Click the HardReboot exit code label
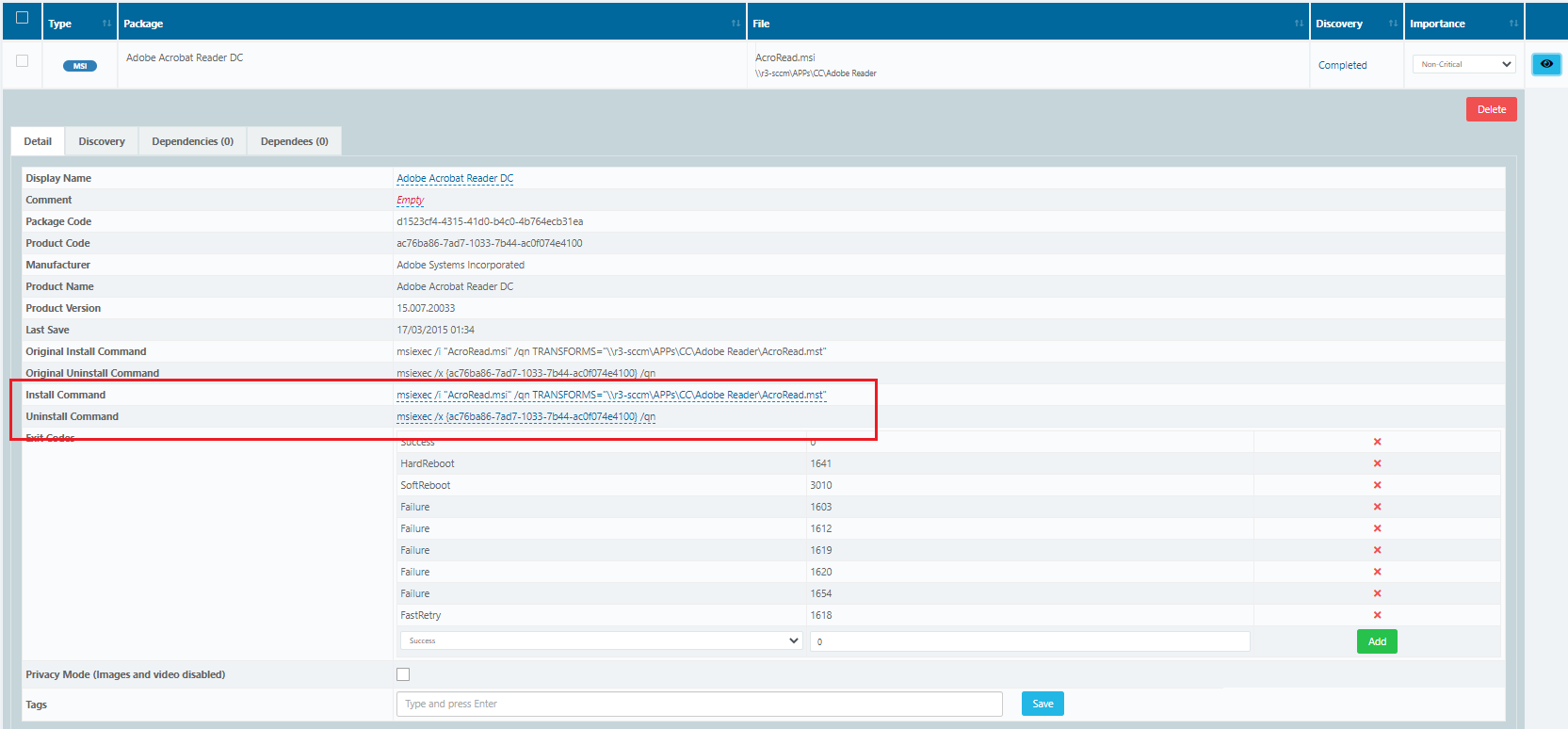This screenshot has height=729, width=1568. (428, 463)
